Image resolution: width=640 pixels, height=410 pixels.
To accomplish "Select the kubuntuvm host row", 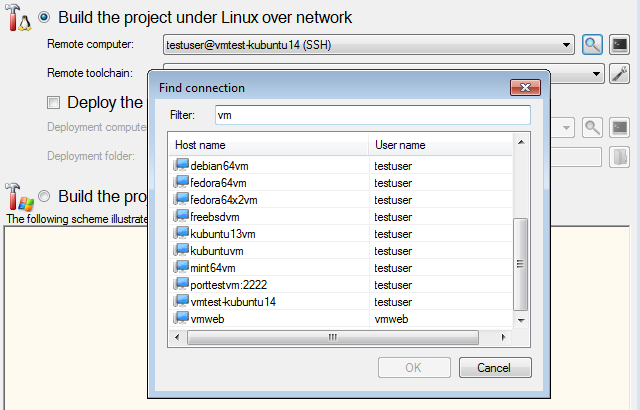I will 340,251.
